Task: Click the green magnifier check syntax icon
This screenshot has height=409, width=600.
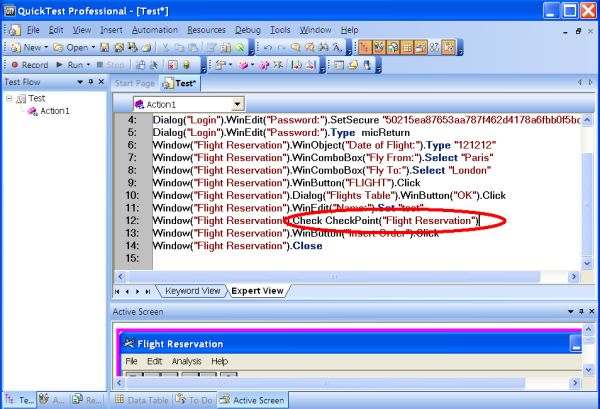Action: 240,47
